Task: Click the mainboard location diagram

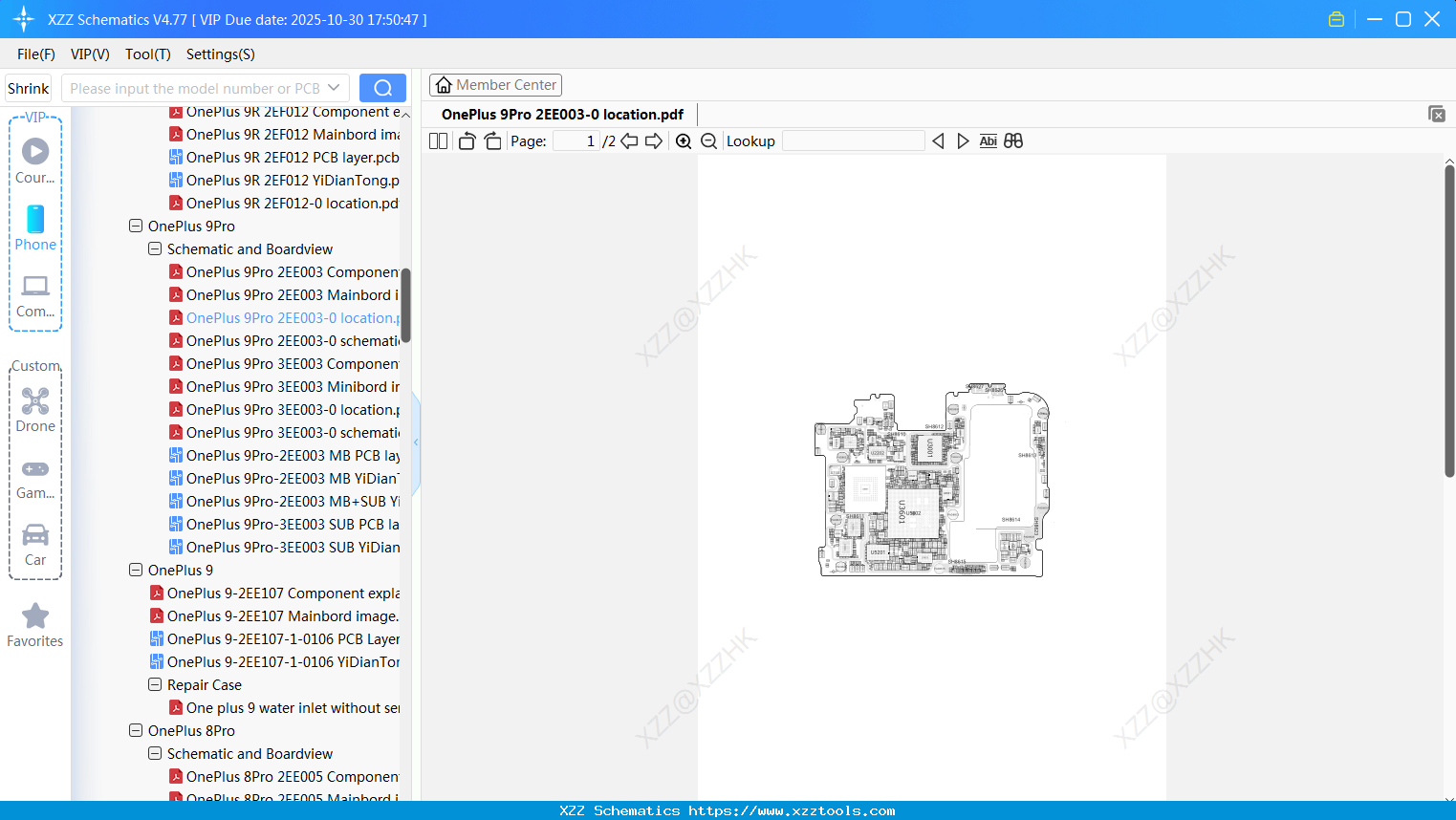Action: point(932,480)
